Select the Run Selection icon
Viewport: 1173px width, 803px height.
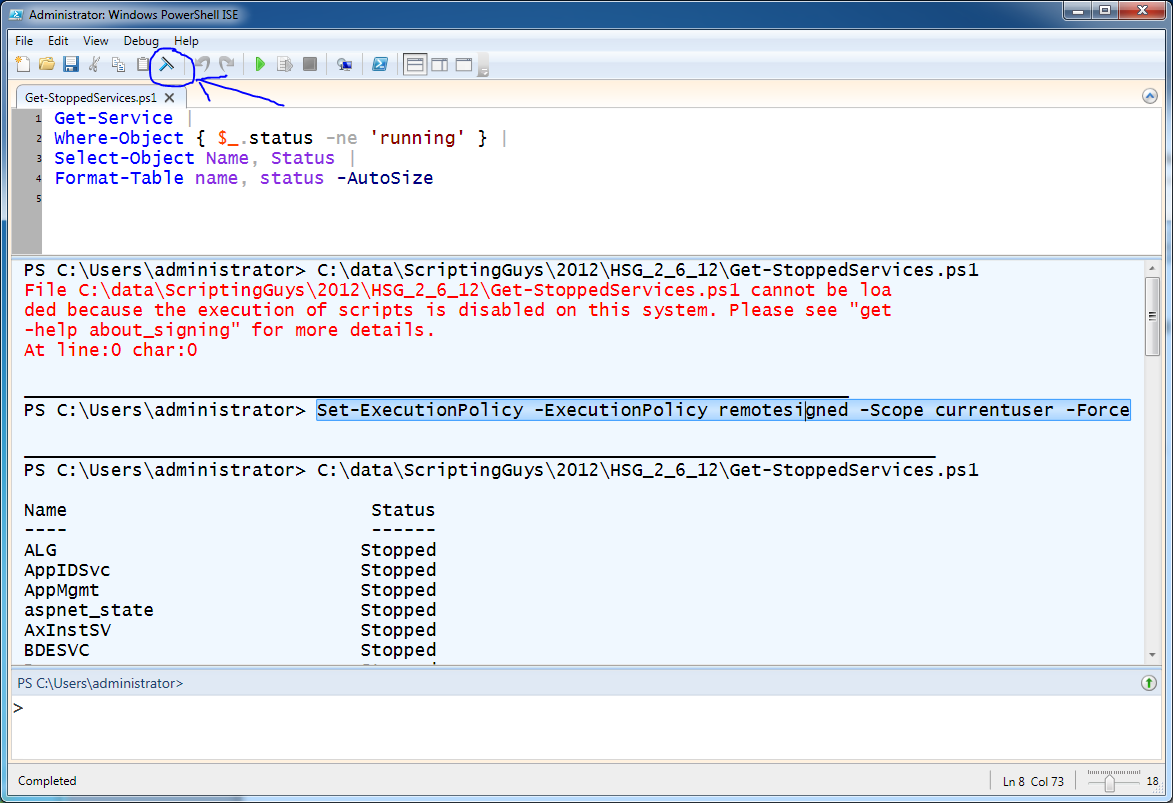pos(284,63)
